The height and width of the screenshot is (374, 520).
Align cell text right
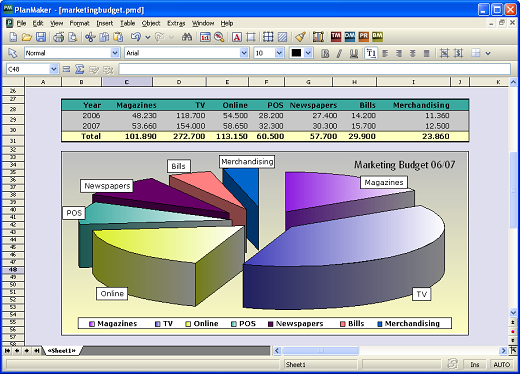click(399, 53)
